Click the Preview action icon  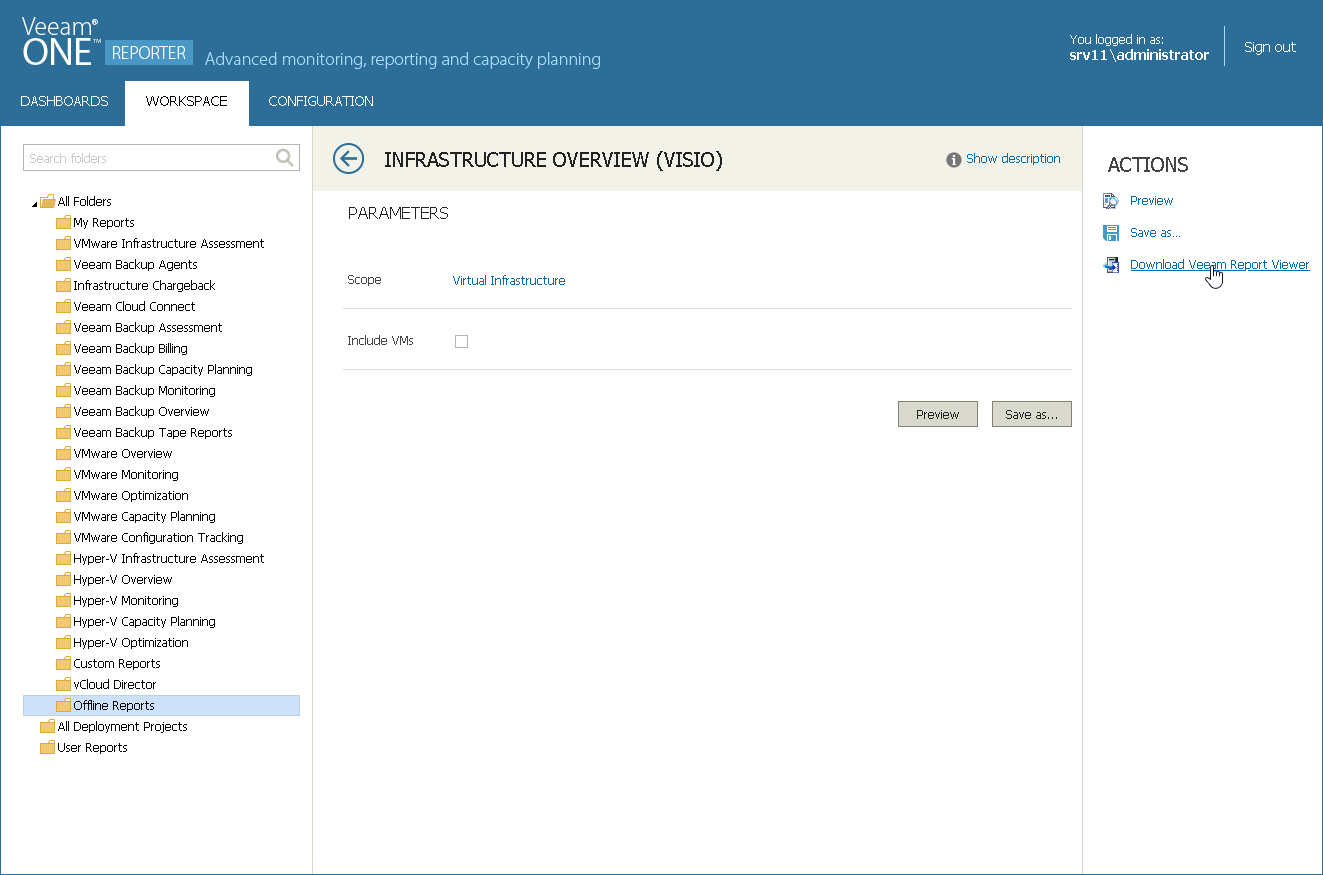tap(1111, 201)
